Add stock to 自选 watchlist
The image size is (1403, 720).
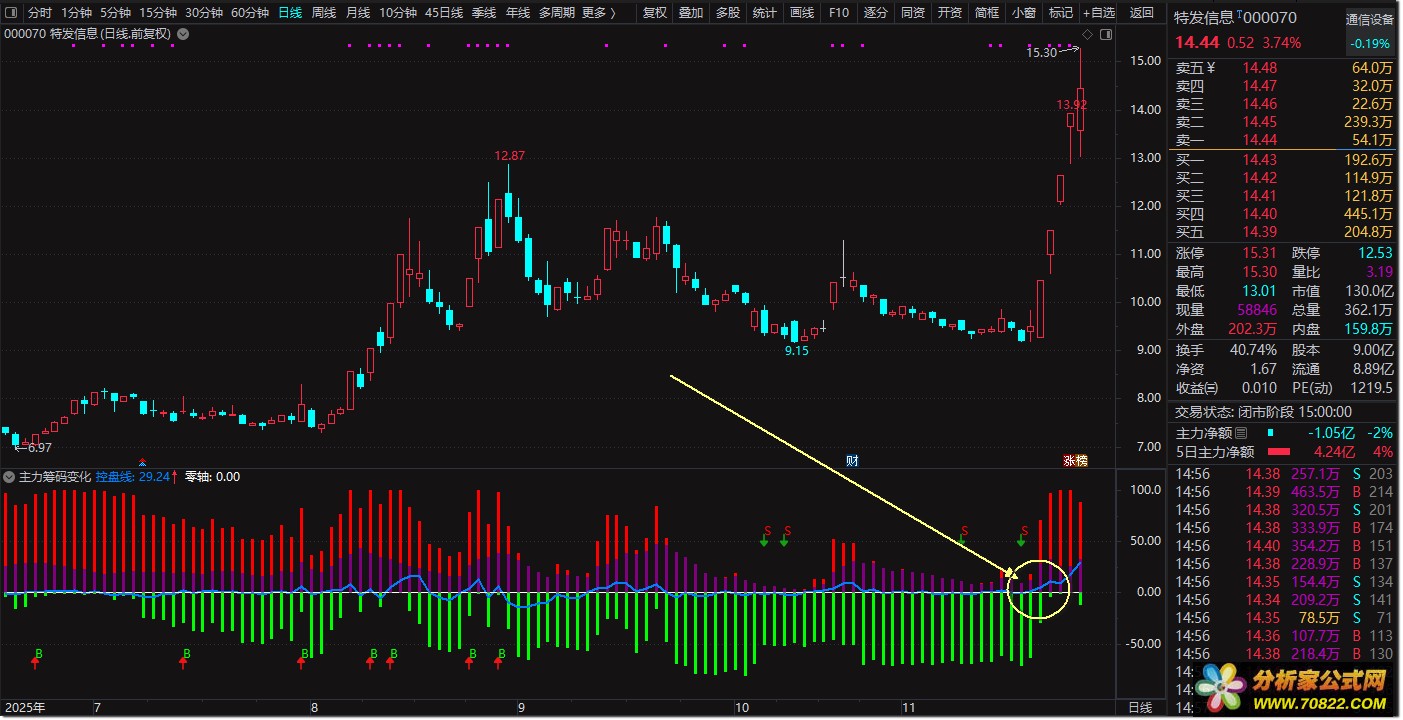1098,13
